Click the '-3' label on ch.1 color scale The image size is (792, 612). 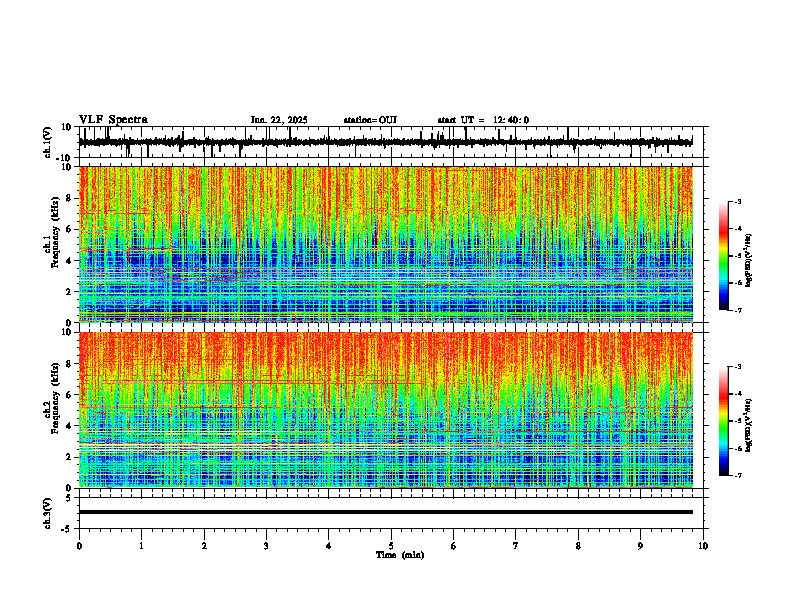coord(736,201)
